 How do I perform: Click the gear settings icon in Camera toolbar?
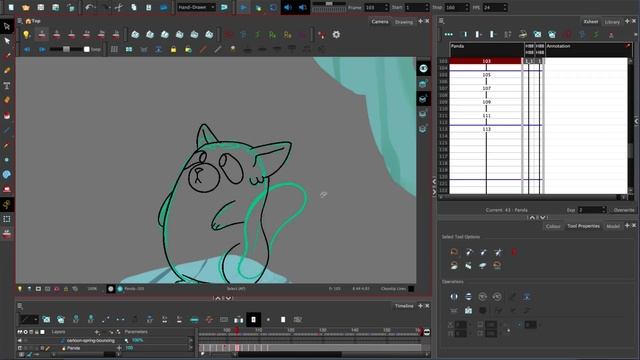pyautogui.click(x=336, y=35)
